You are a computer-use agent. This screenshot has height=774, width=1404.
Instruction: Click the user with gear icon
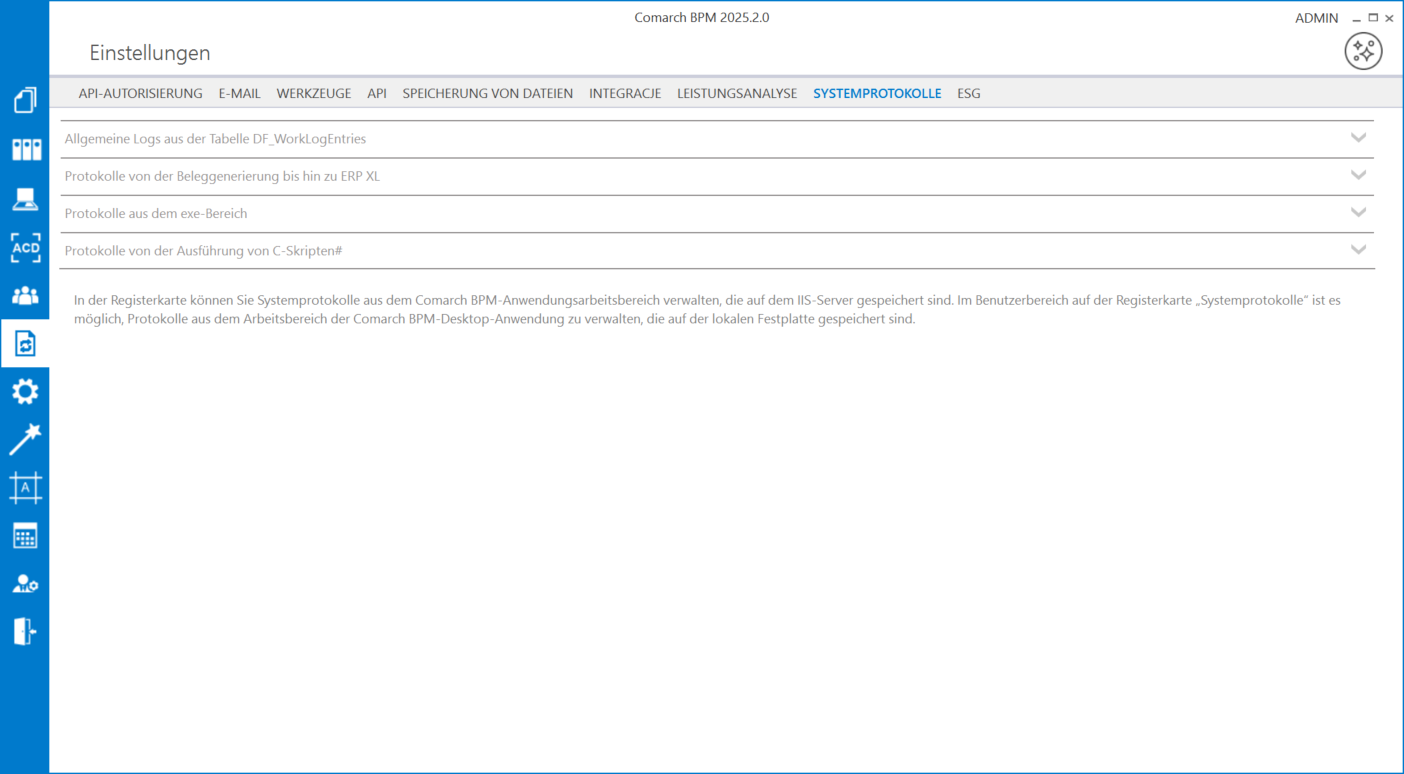pyautogui.click(x=25, y=584)
